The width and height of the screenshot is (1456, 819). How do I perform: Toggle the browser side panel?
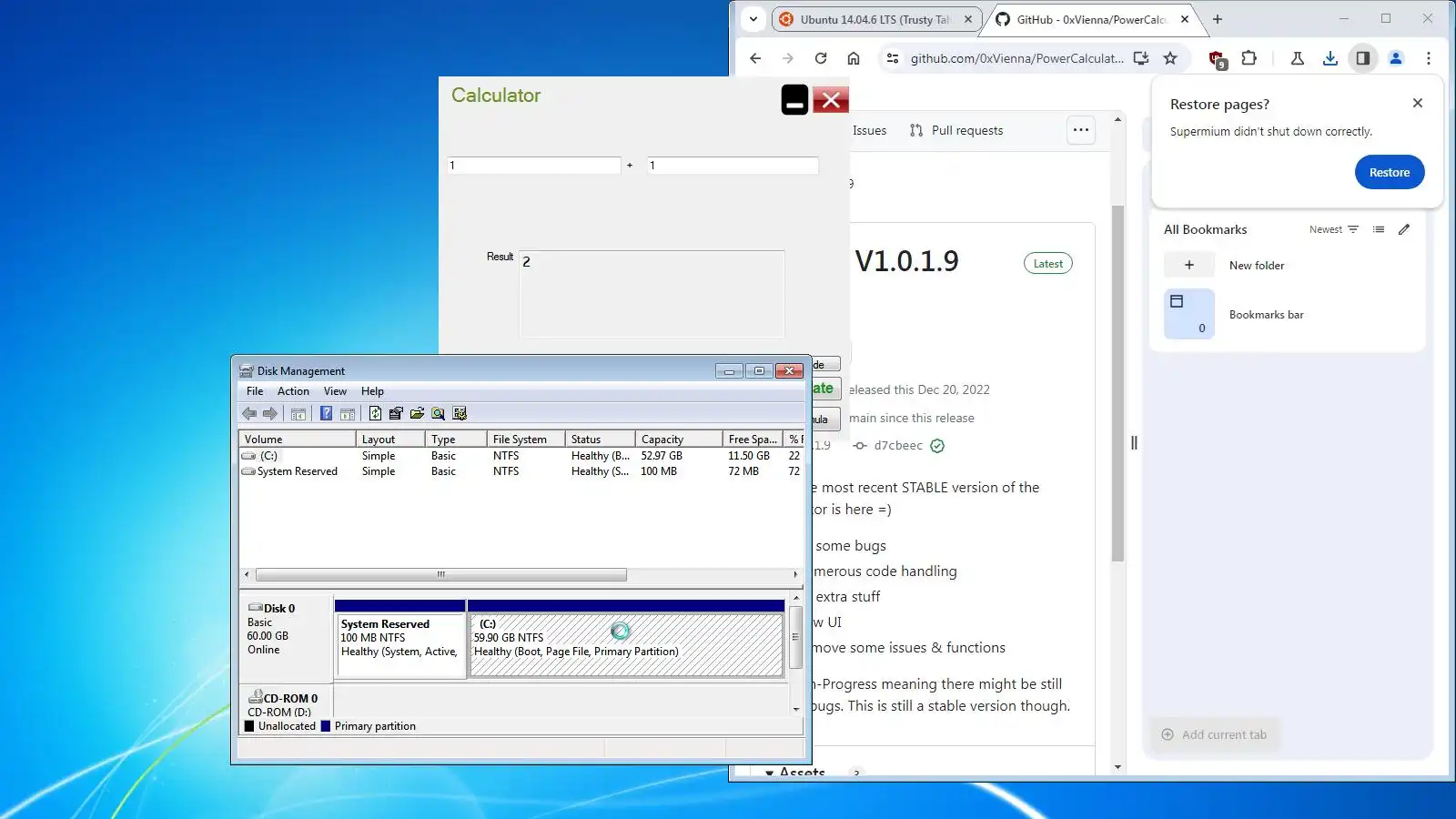click(1363, 58)
